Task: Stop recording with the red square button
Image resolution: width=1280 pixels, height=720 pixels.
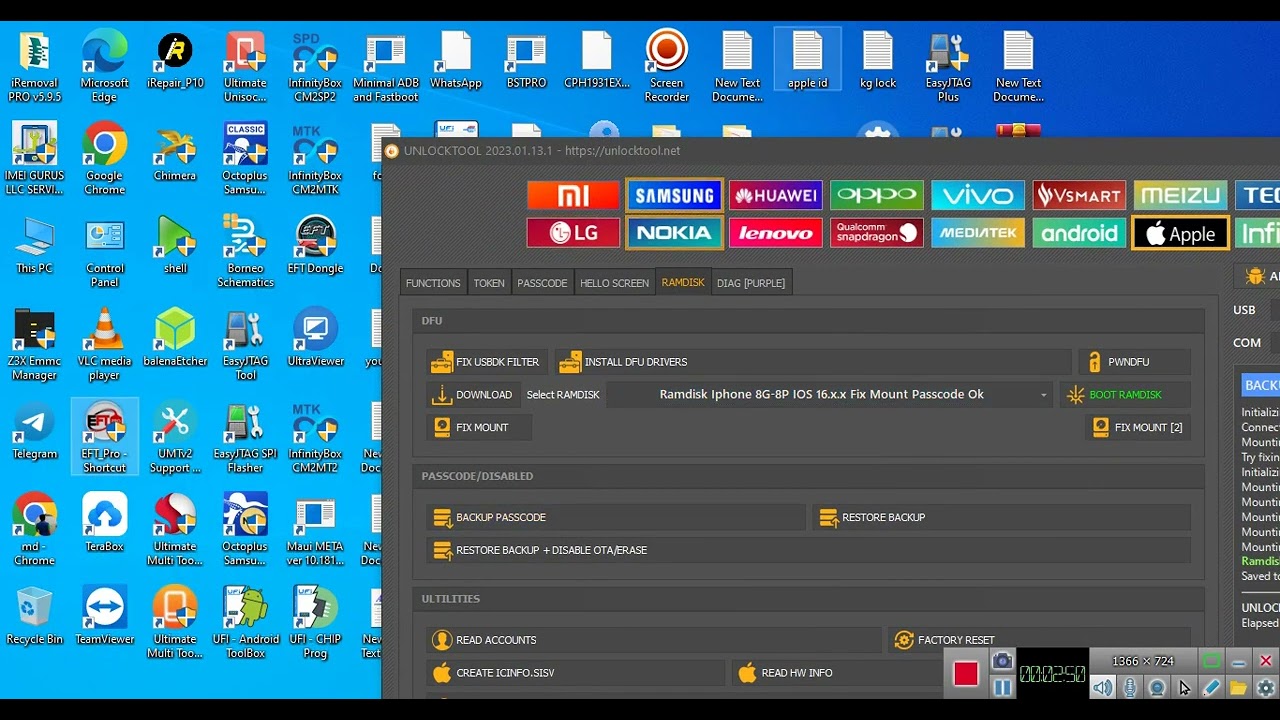Action: (965, 674)
